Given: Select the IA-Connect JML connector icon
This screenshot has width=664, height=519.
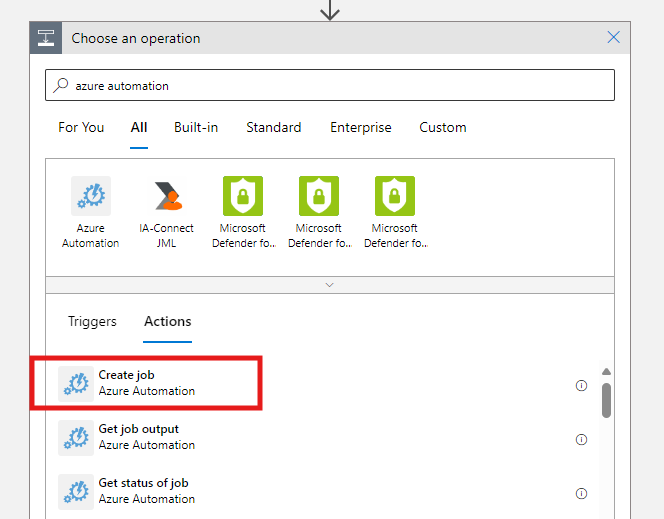Looking at the screenshot, I should (x=166, y=197).
